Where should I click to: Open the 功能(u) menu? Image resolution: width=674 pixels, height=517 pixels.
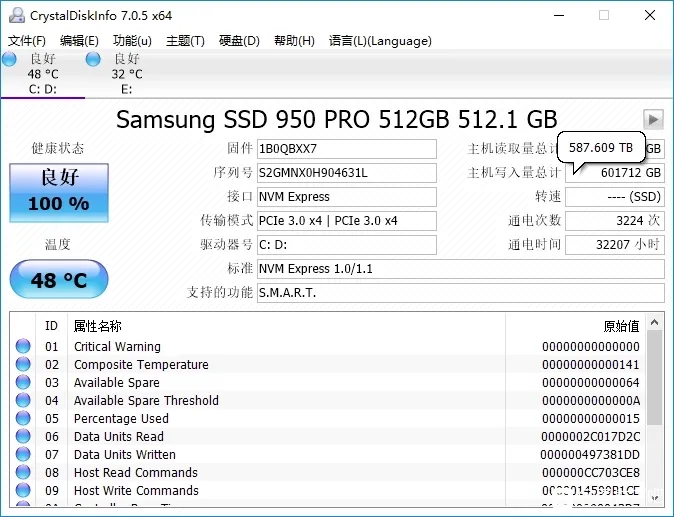[132, 41]
